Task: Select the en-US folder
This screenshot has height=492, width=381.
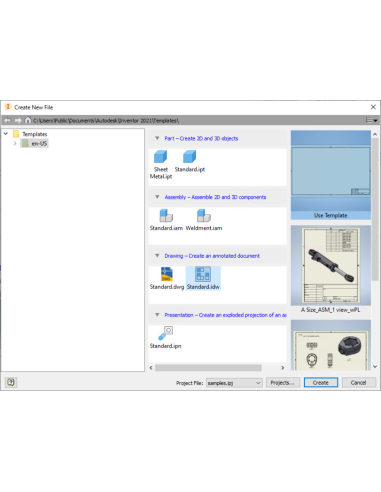Action: click(35, 143)
